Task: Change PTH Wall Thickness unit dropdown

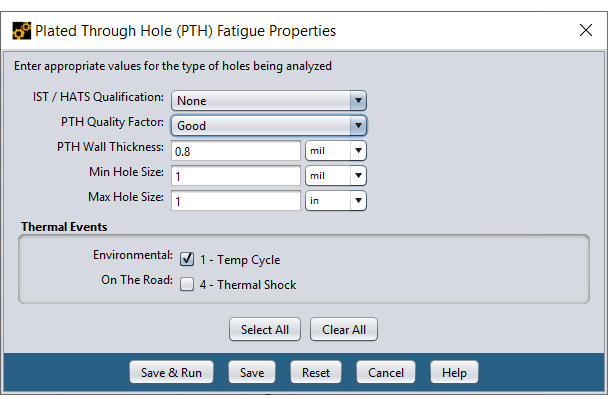Action: tap(336, 151)
